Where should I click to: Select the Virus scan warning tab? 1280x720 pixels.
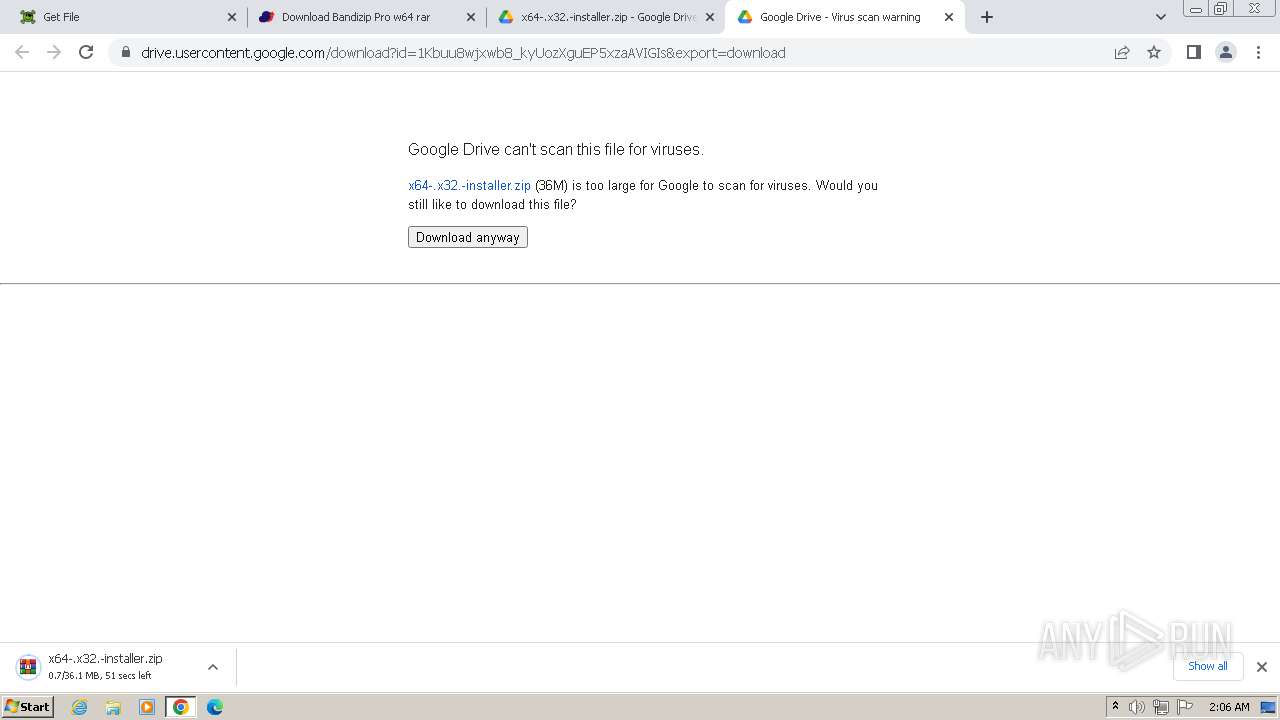click(x=845, y=17)
